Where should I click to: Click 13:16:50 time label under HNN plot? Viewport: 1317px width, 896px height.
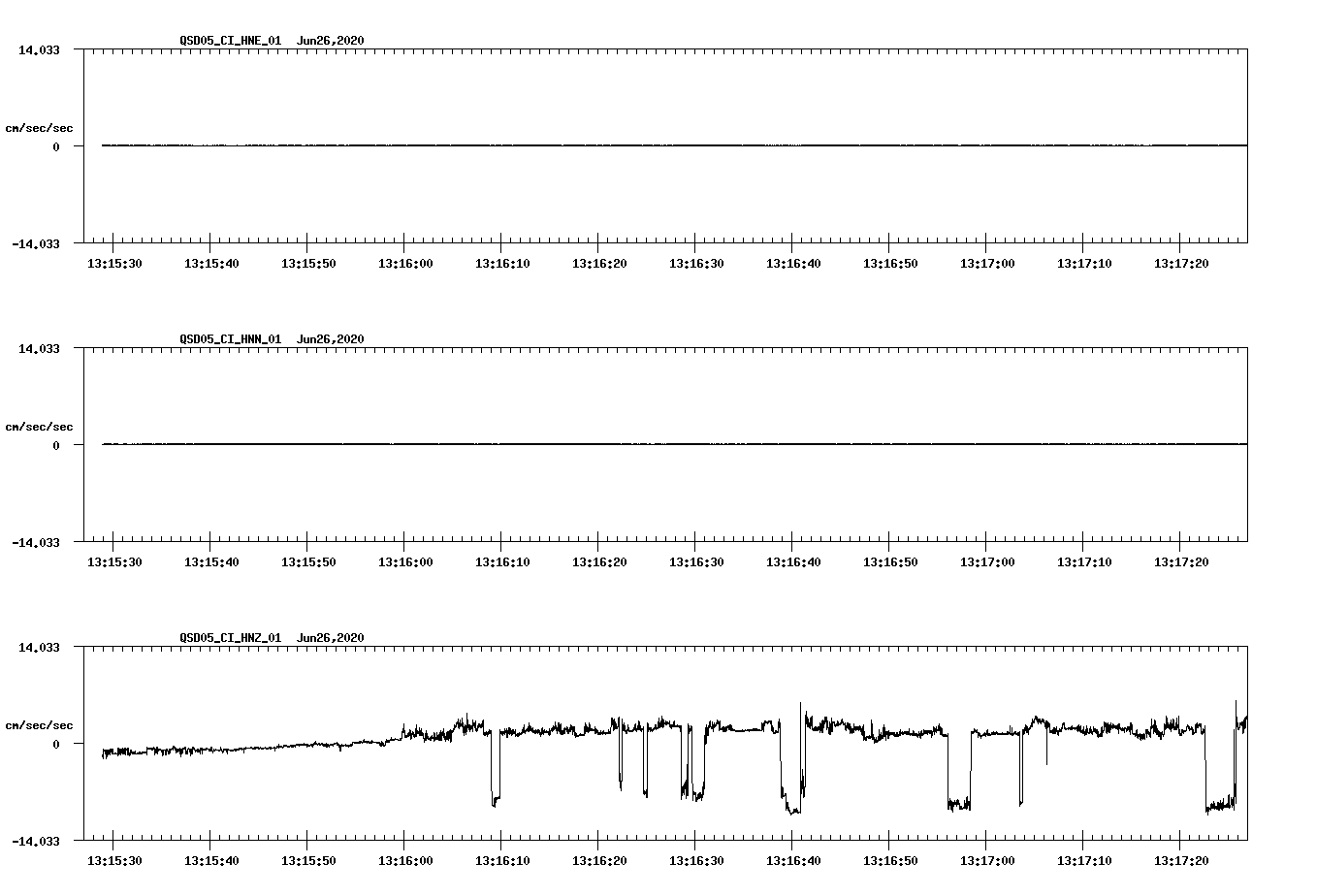[x=890, y=562]
